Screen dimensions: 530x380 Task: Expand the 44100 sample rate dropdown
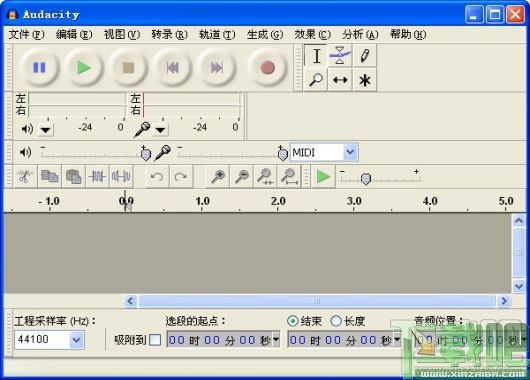tap(76, 340)
